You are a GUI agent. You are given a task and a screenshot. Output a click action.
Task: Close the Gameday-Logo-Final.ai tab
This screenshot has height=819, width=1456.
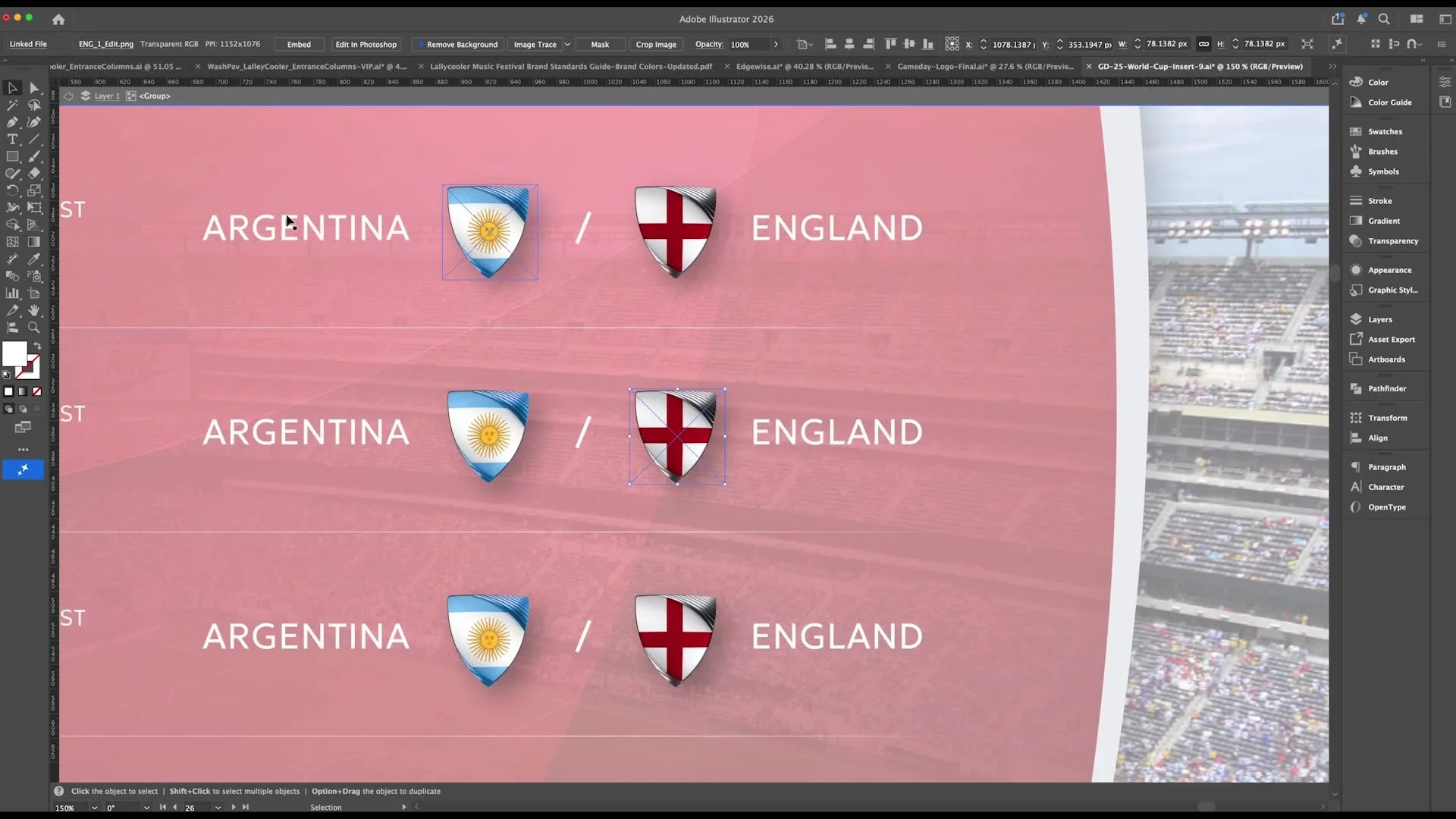coord(888,66)
